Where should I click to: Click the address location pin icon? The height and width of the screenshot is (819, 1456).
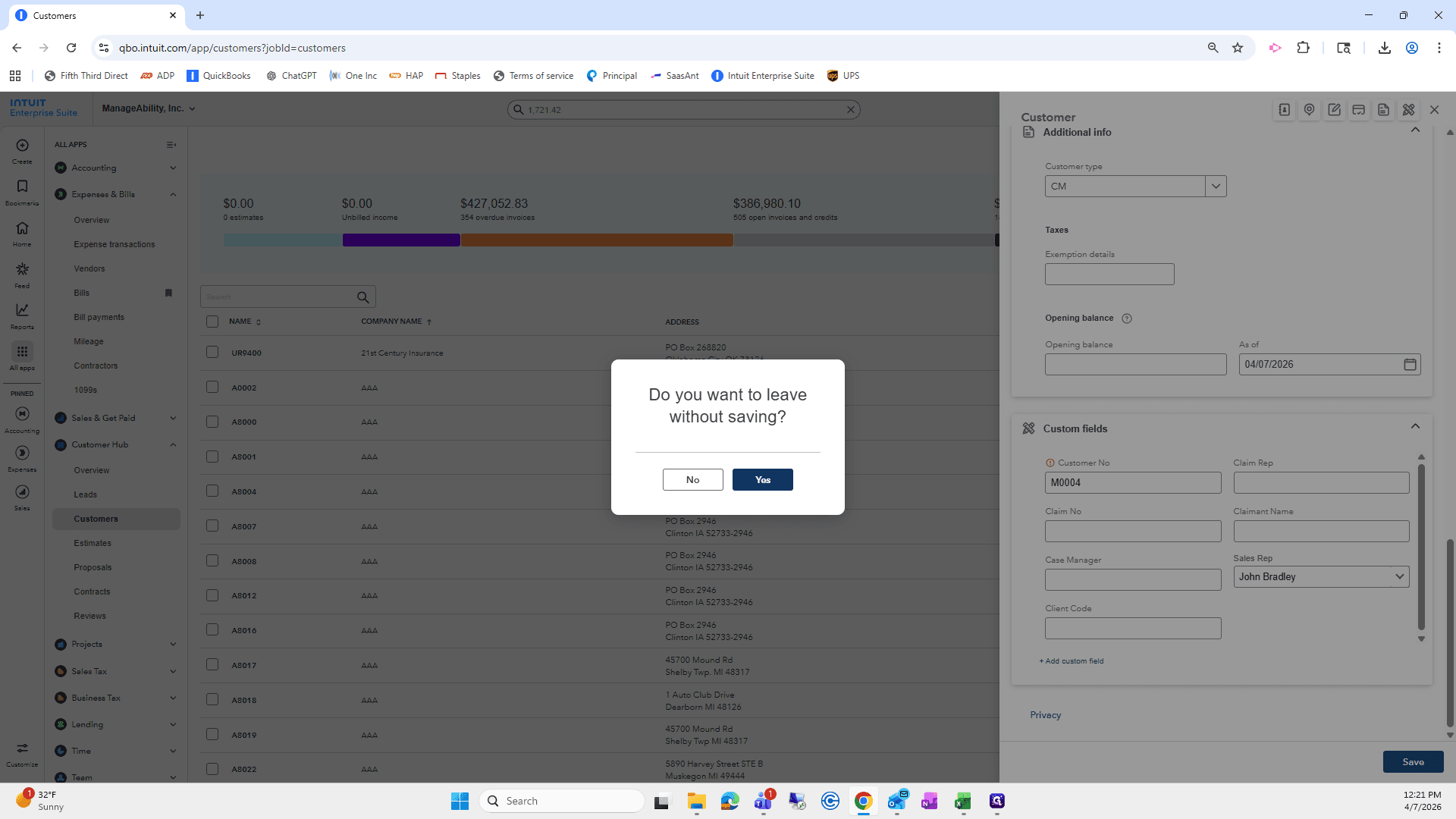point(1310,110)
